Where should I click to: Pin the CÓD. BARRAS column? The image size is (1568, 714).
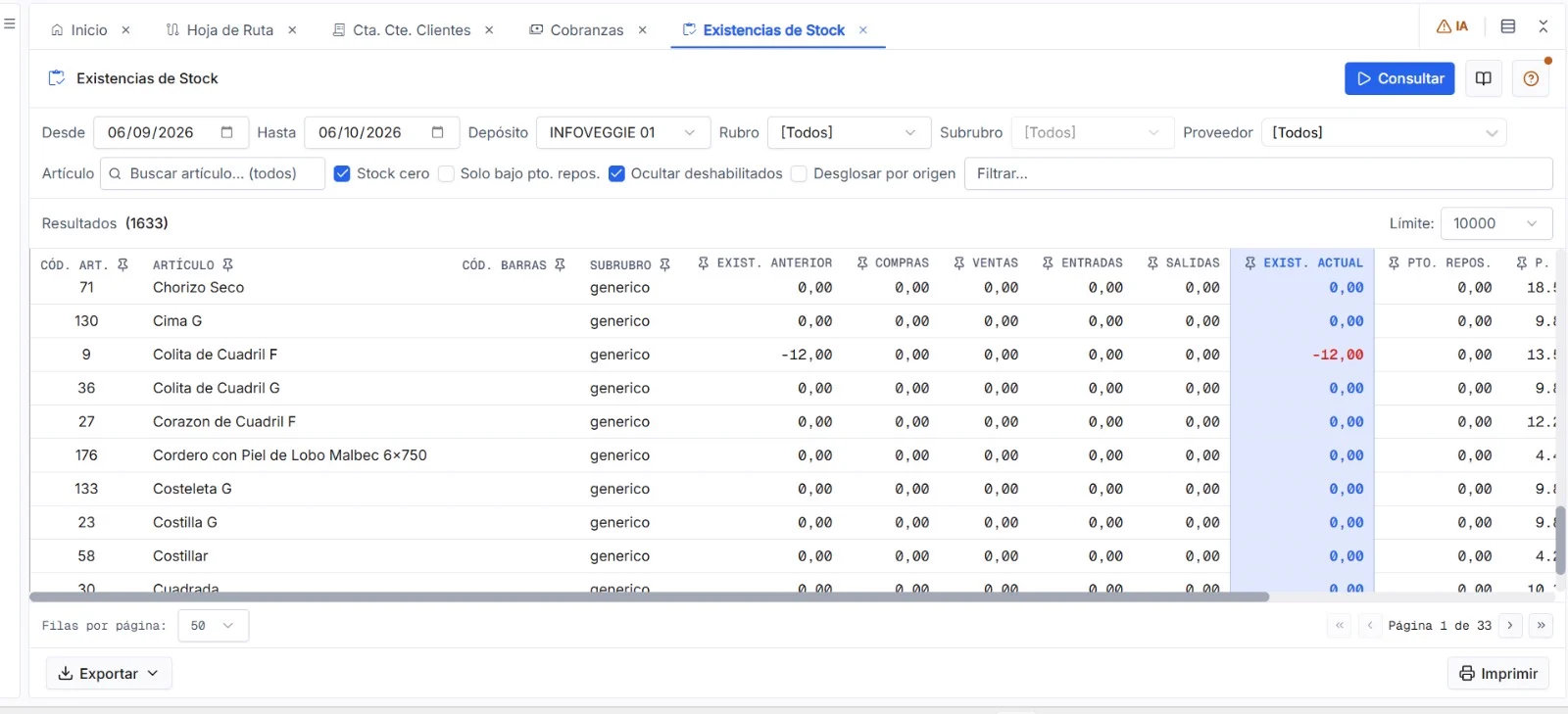click(561, 264)
